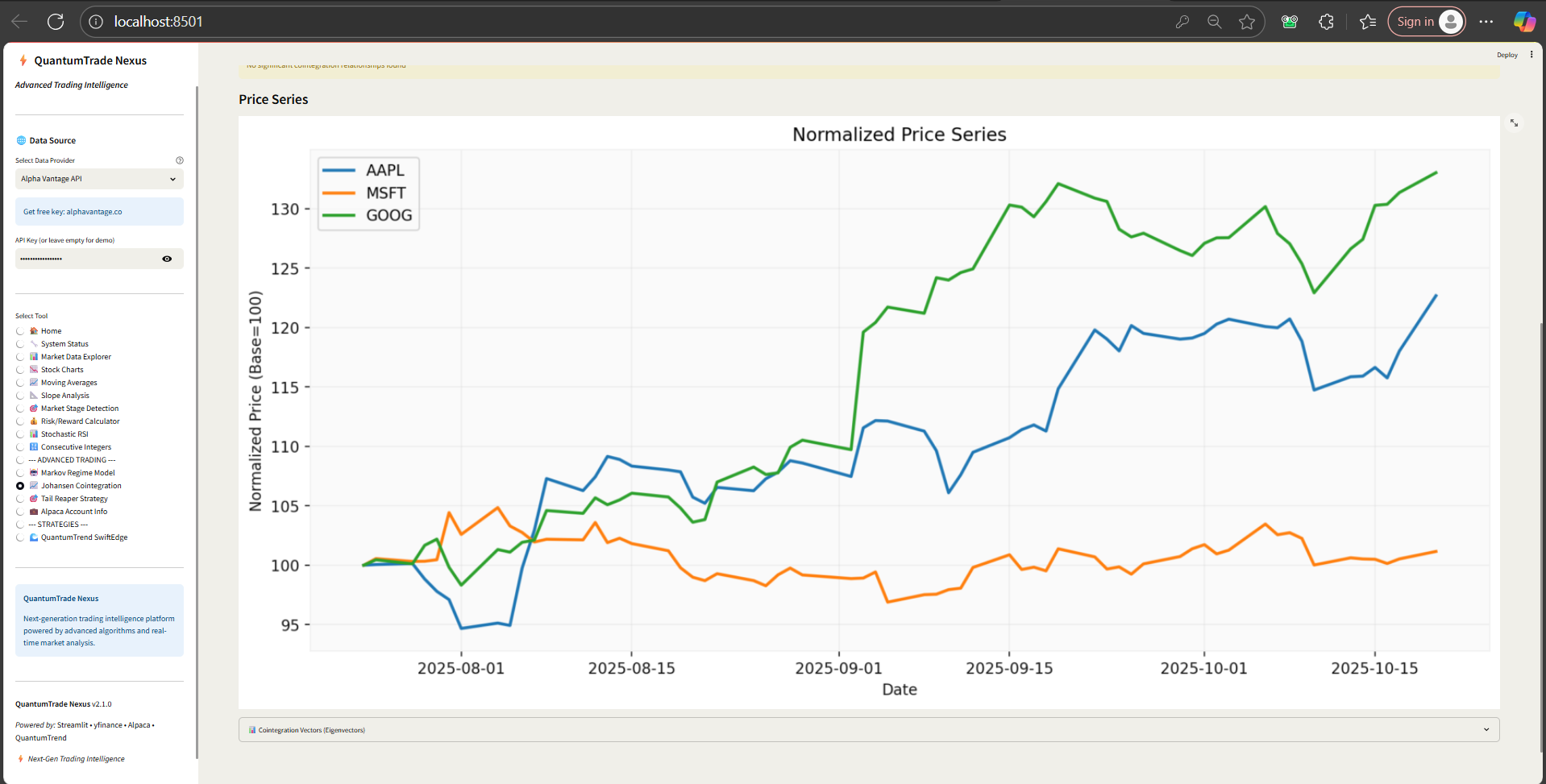
Task: Open browser extensions puzzle icon
Action: 1326,22
